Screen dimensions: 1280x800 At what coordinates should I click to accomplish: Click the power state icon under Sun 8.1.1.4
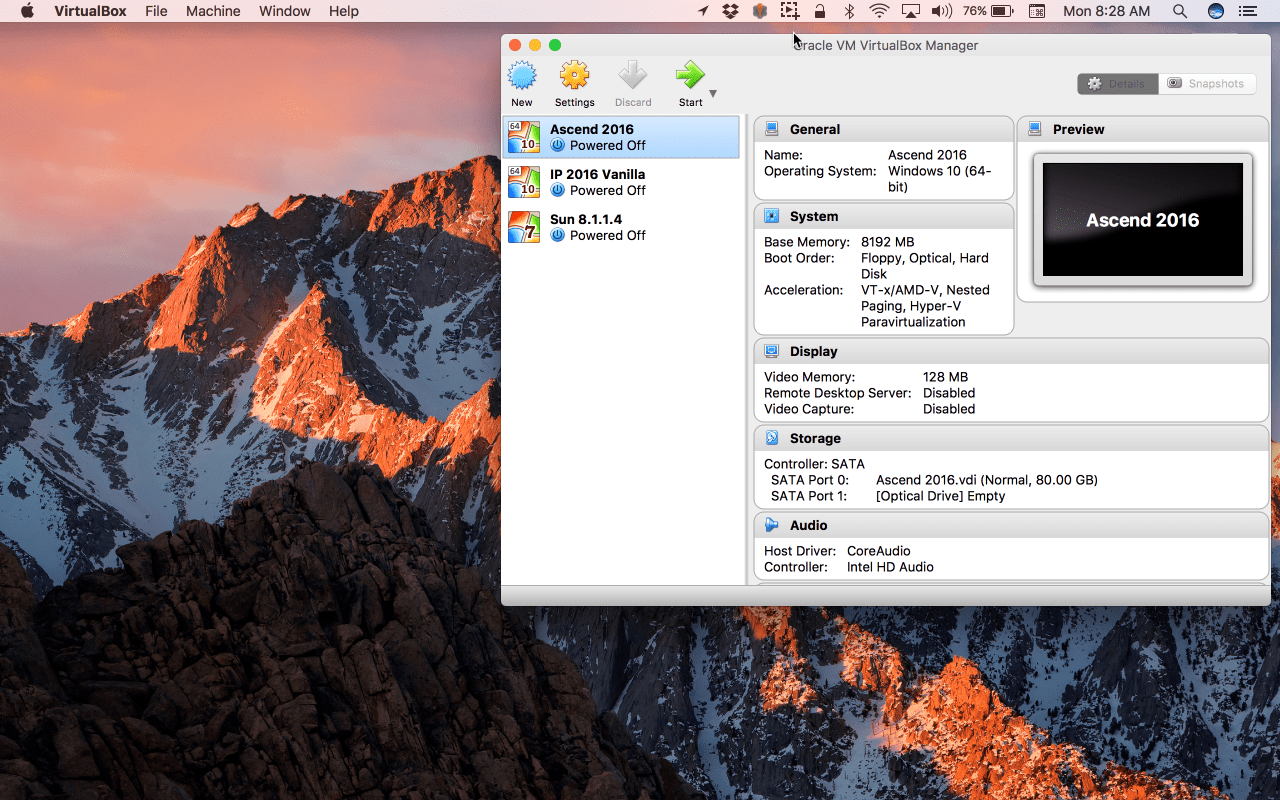click(x=558, y=236)
